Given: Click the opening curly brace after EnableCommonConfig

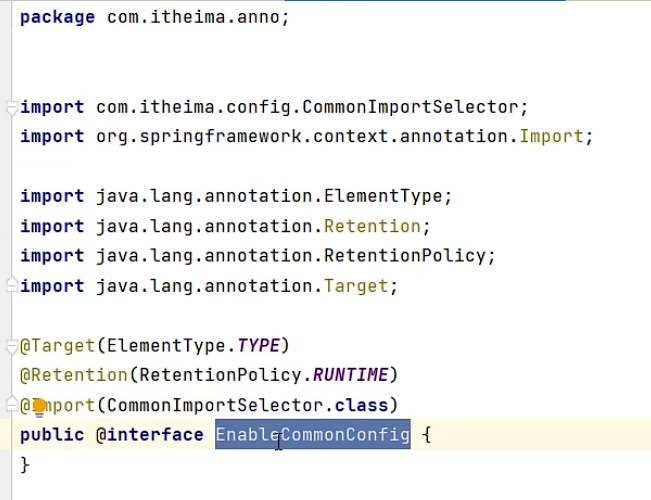Looking at the screenshot, I should (x=426, y=435).
